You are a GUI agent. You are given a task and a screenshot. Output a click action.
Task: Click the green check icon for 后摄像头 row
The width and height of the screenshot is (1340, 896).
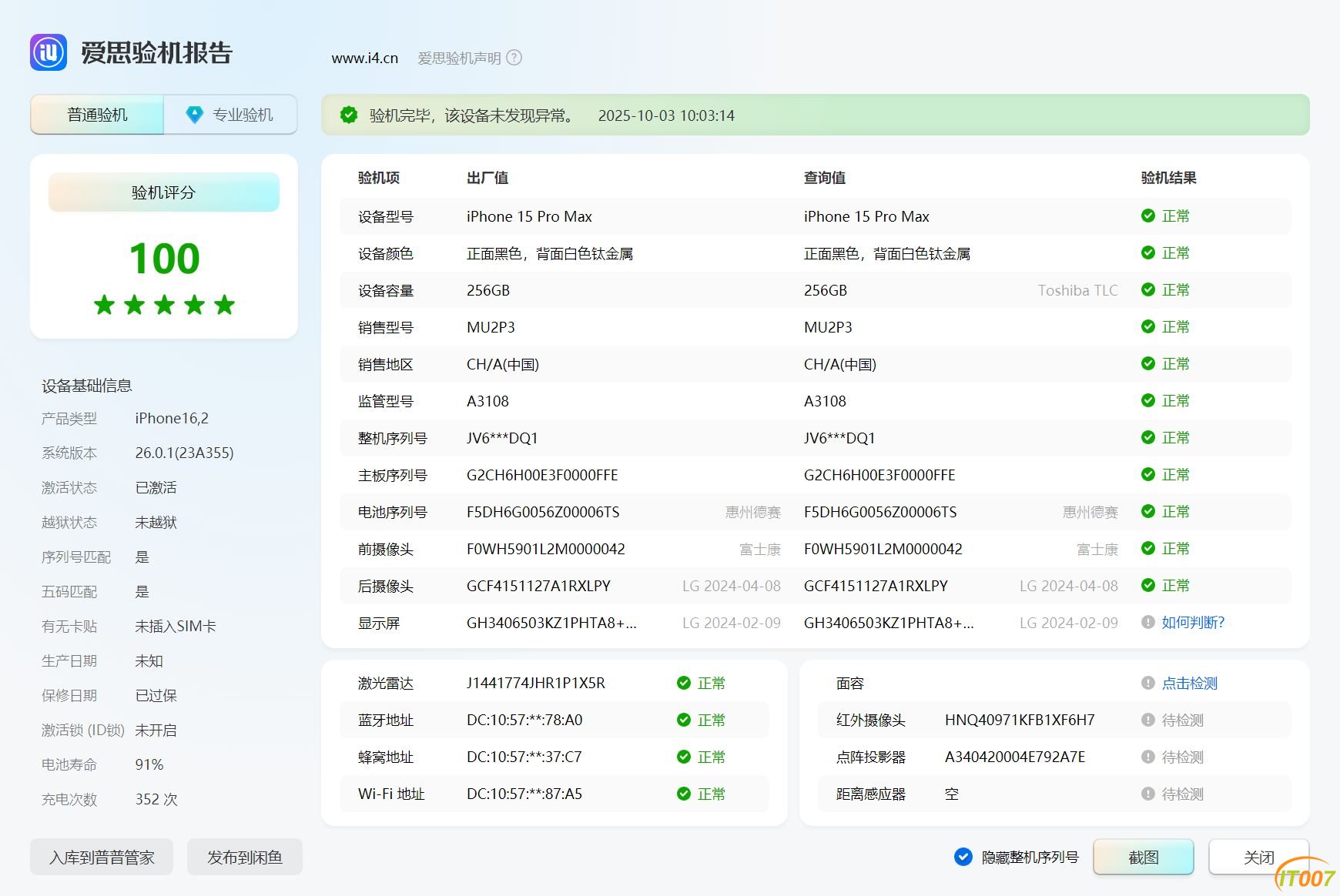click(x=1148, y=586)
